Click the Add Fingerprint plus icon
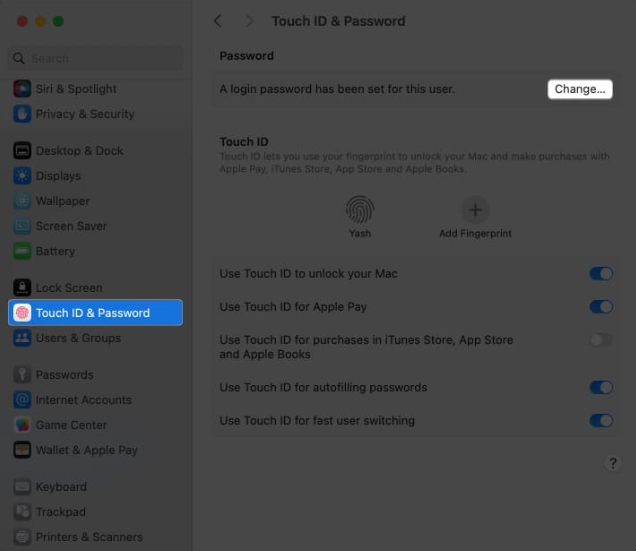The width and height of the screenshot is (636, 551). tap(475, 209)
